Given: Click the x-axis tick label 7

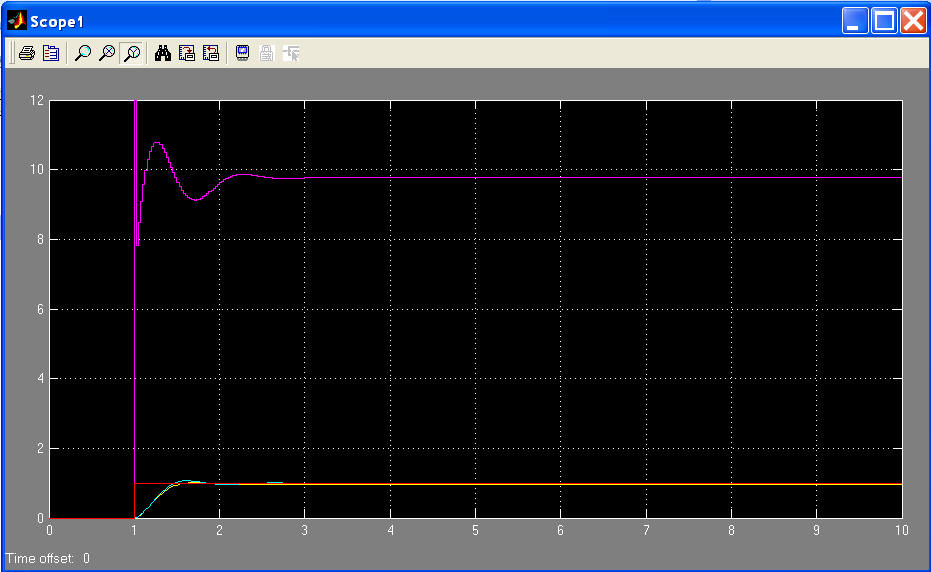Looking at the screenshot, I should 646,530.
